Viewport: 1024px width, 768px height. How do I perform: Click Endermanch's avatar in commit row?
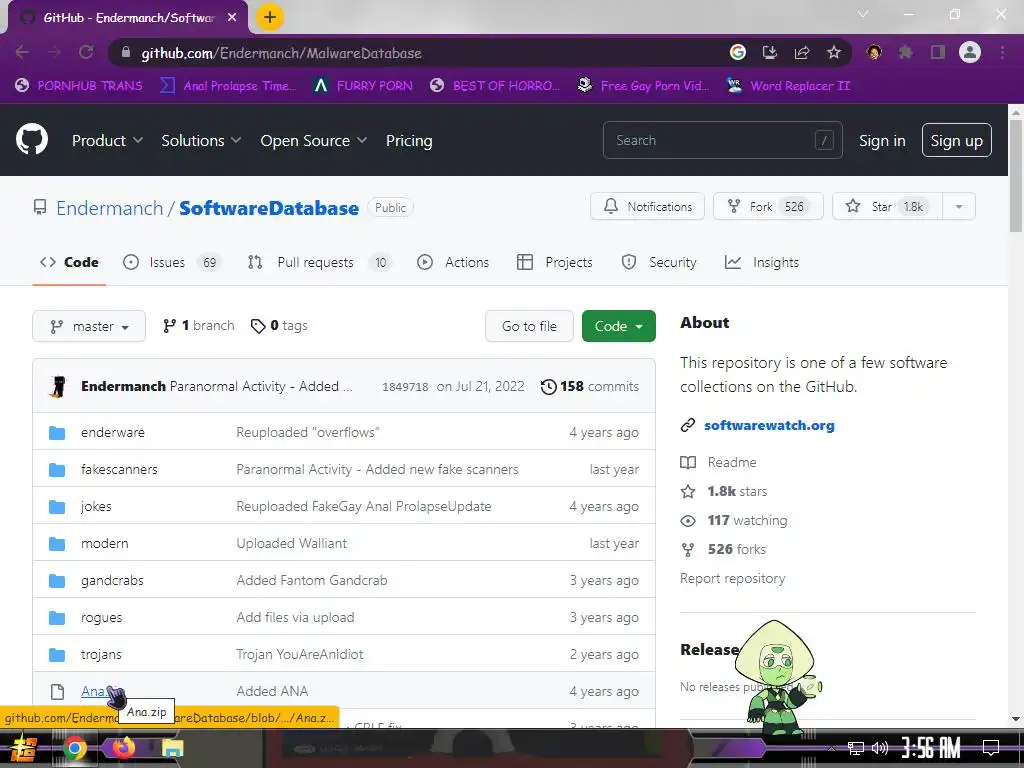58,387
